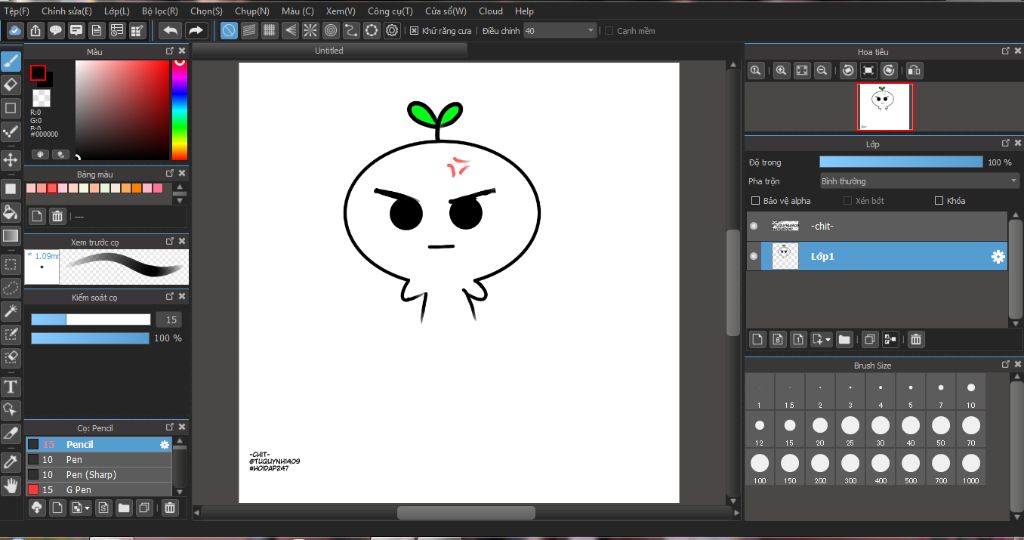Open the Bộ lọc(R) menu
1024x540 pixels.
[159, 11]
